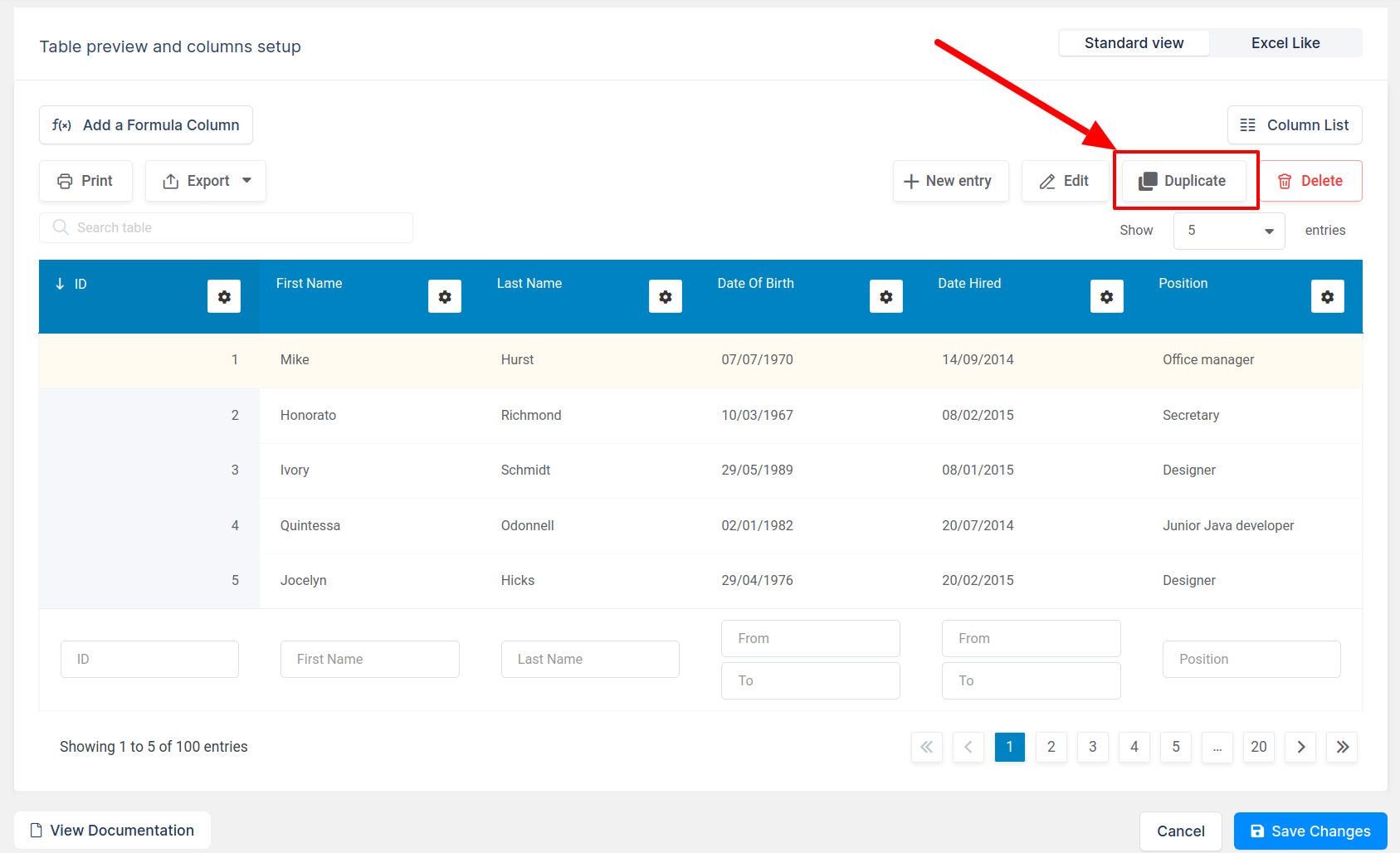Select current page 1 button
The width and height of the screenshot is (1400, 853).
1010,747
